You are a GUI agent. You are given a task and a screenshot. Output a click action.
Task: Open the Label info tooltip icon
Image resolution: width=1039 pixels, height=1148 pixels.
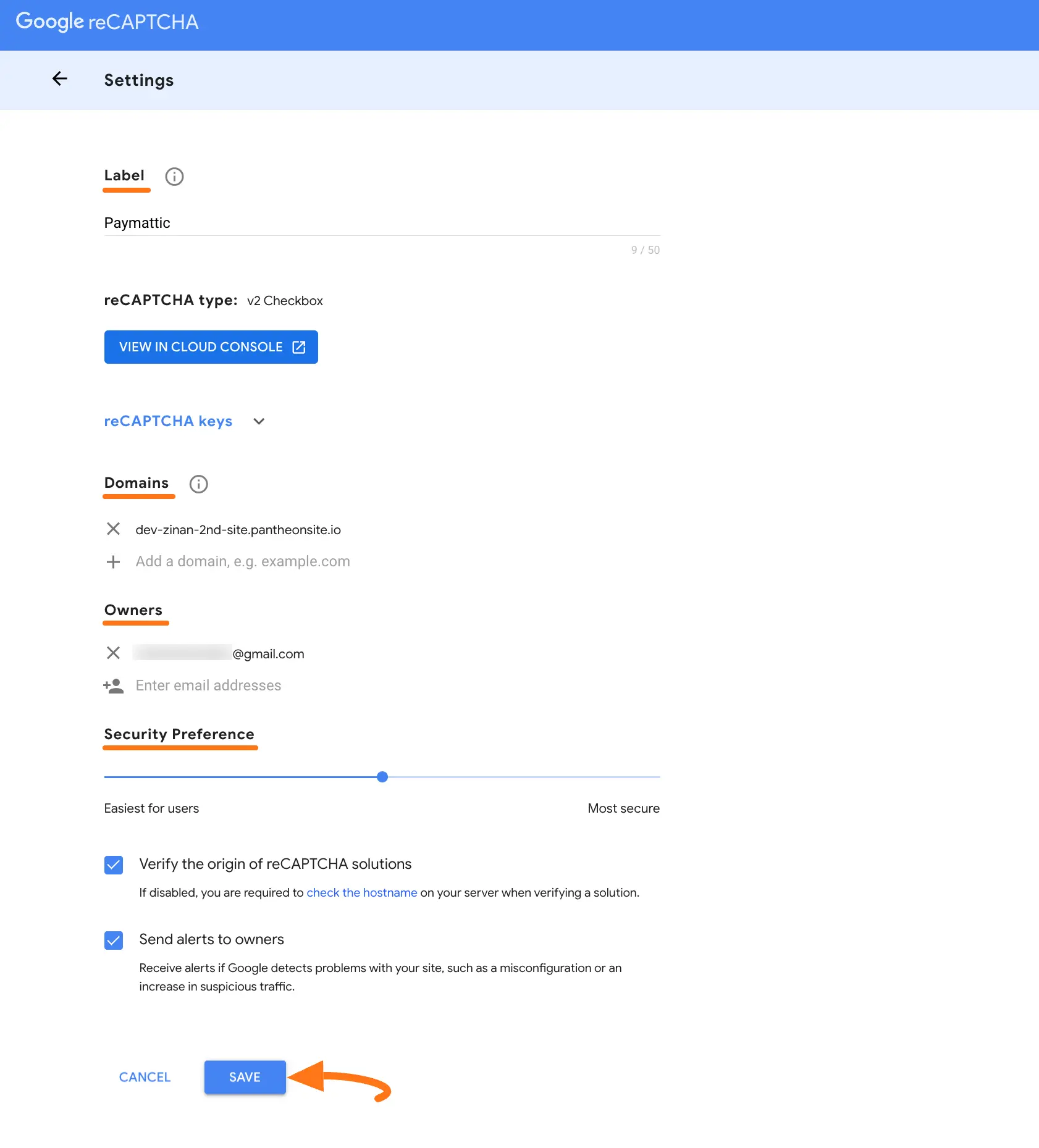click(174, 177)
